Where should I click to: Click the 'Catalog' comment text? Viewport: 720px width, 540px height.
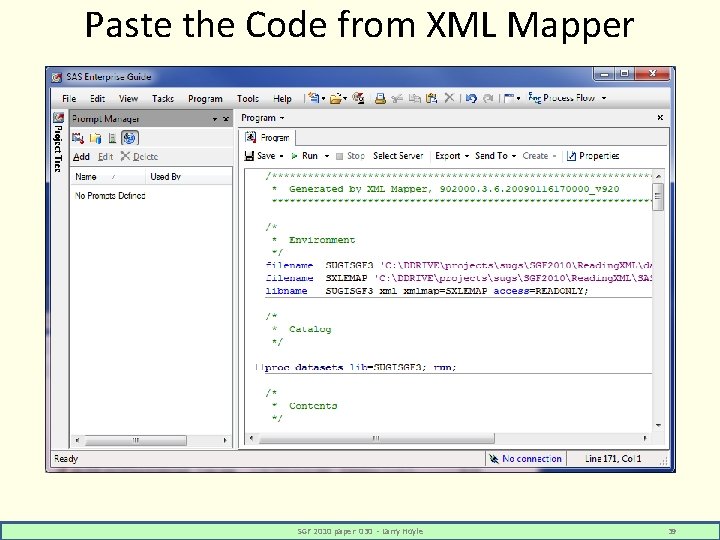click(310, 329)
